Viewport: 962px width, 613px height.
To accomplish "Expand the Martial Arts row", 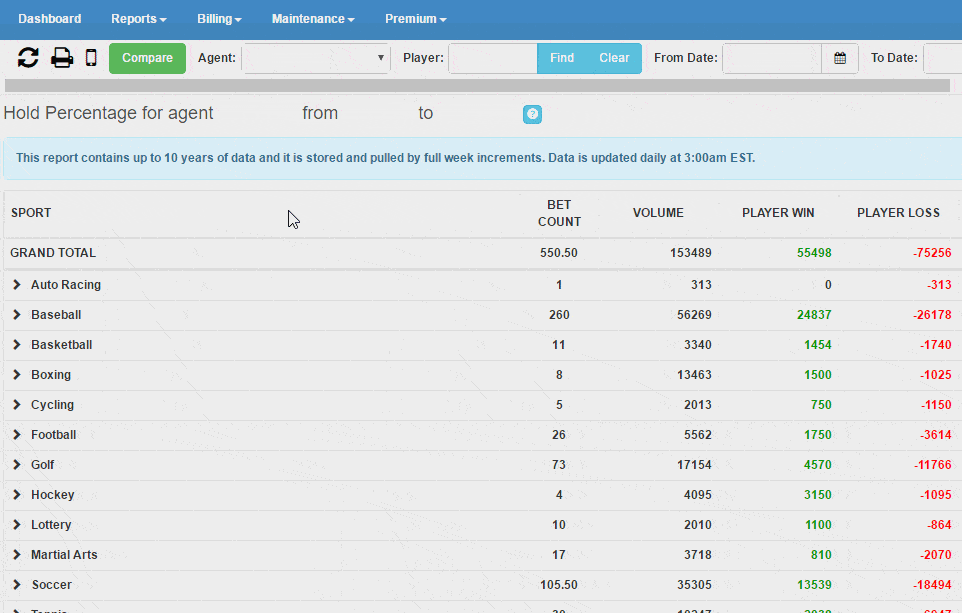I will 17,555.
